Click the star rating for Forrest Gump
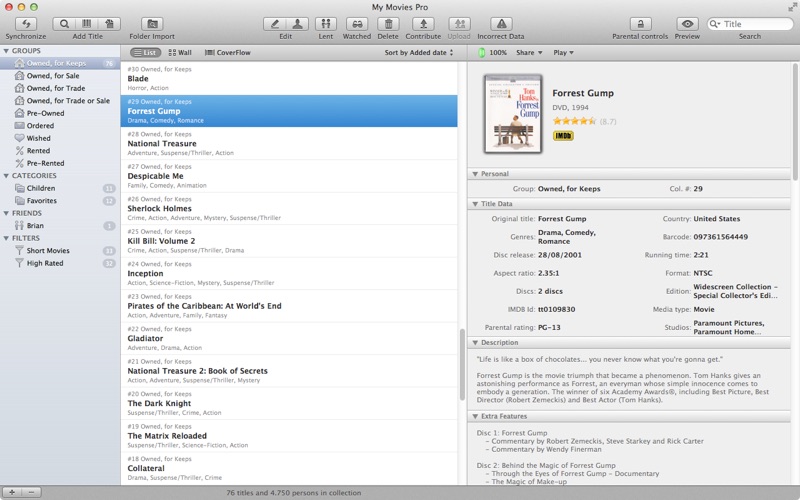 pyautogui.click(x=574, y=121)
